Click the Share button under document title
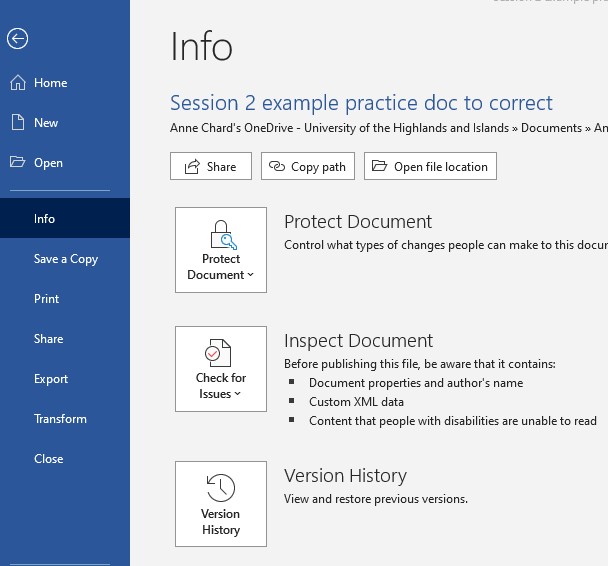608x566 pixels. pos(211,166)
